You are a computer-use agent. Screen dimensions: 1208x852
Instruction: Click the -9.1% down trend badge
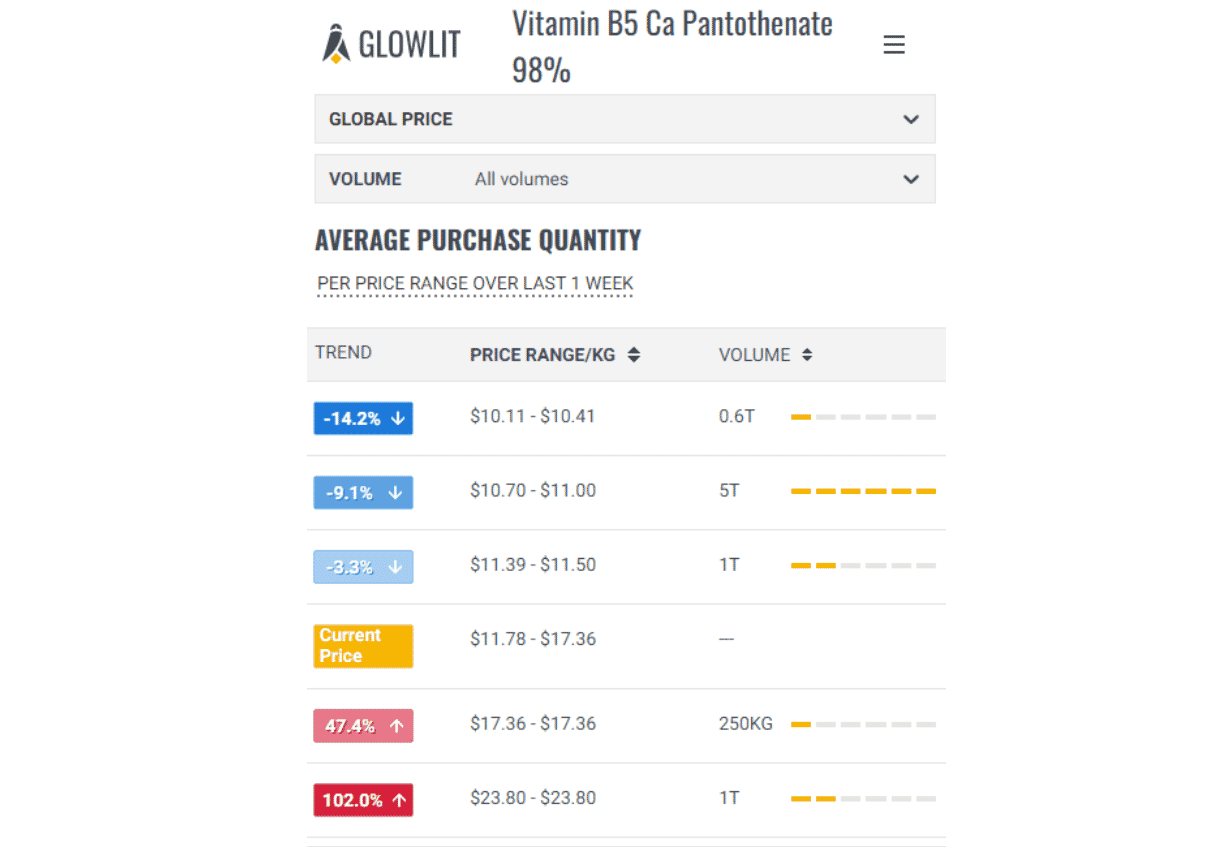click(363, 492)
